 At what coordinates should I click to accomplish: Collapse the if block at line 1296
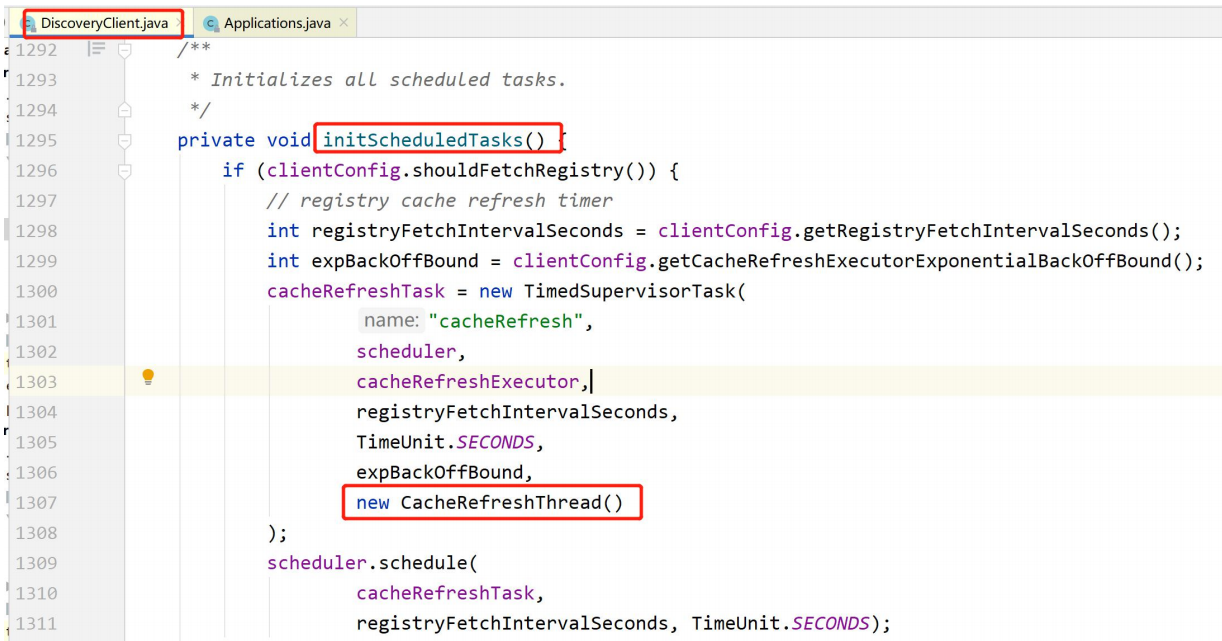pyautogui.click(x=124, y=170)
